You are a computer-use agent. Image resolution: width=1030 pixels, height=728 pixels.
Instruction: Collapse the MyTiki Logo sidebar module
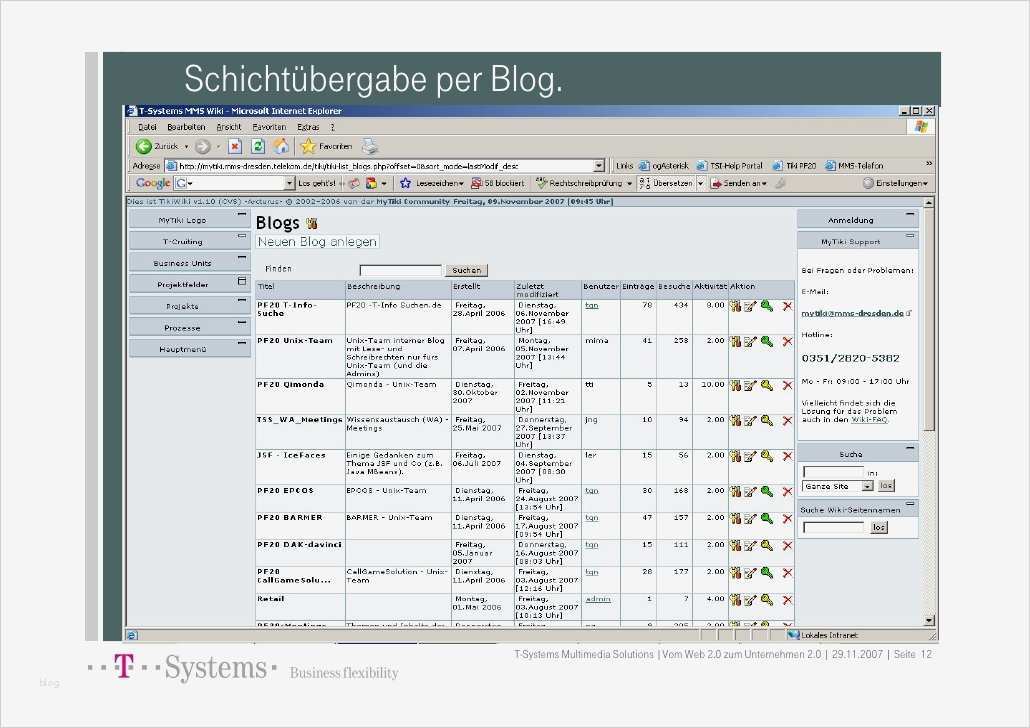[242, 214]
